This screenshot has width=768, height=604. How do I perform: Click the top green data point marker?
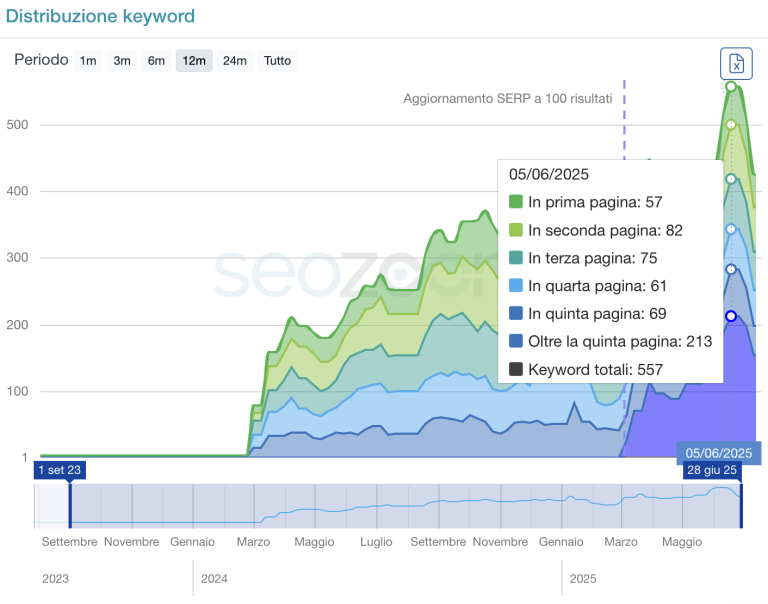tap(731, 87)
